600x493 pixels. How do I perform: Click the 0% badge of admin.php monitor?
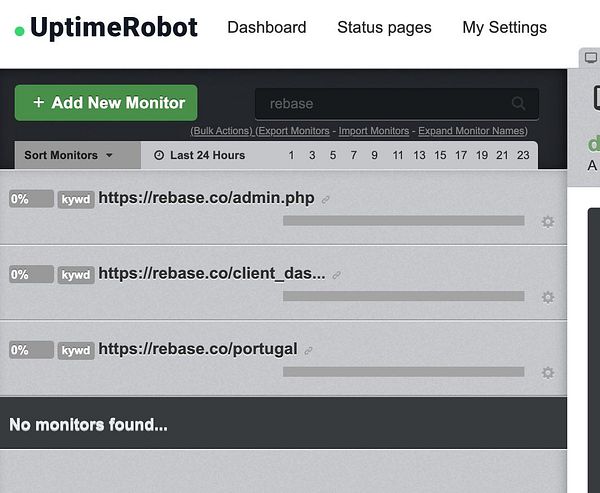tap(31, 199)
